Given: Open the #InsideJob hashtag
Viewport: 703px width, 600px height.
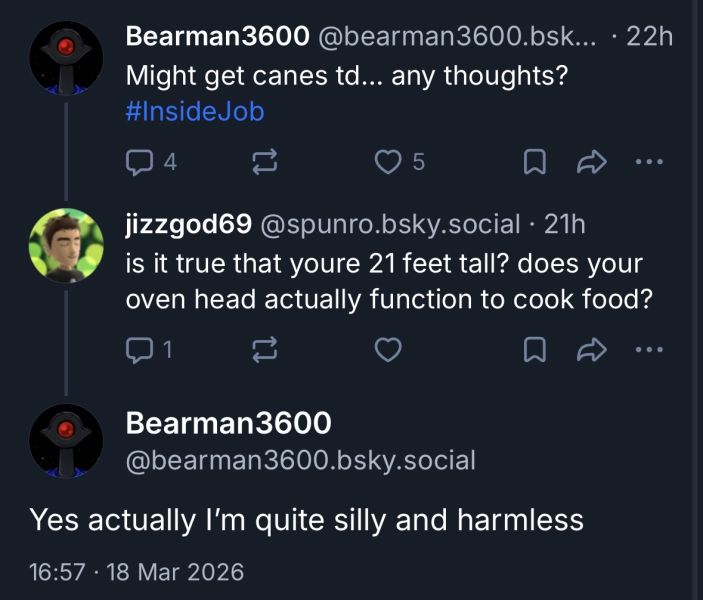Looking at the screenshot, I should pyautogui.click(x=195, y=112).
